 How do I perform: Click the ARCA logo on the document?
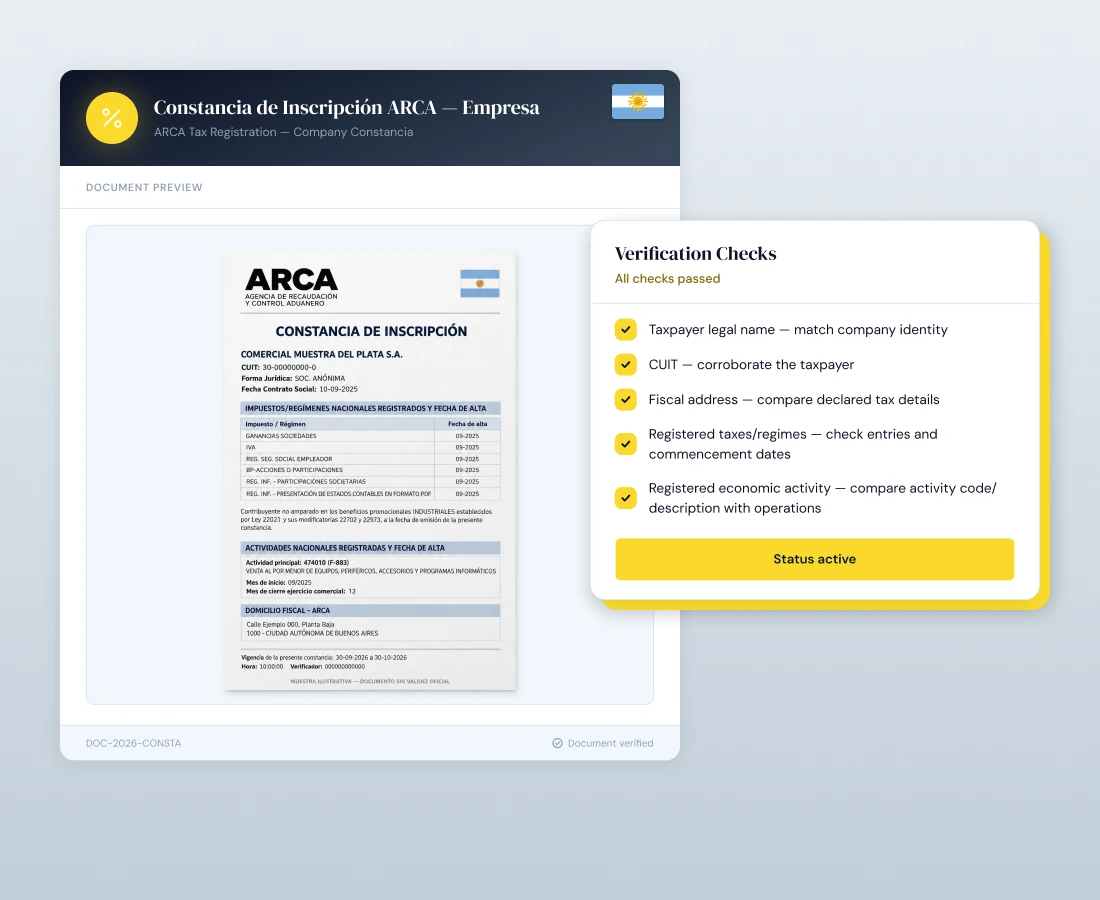[x=291, y=286]
